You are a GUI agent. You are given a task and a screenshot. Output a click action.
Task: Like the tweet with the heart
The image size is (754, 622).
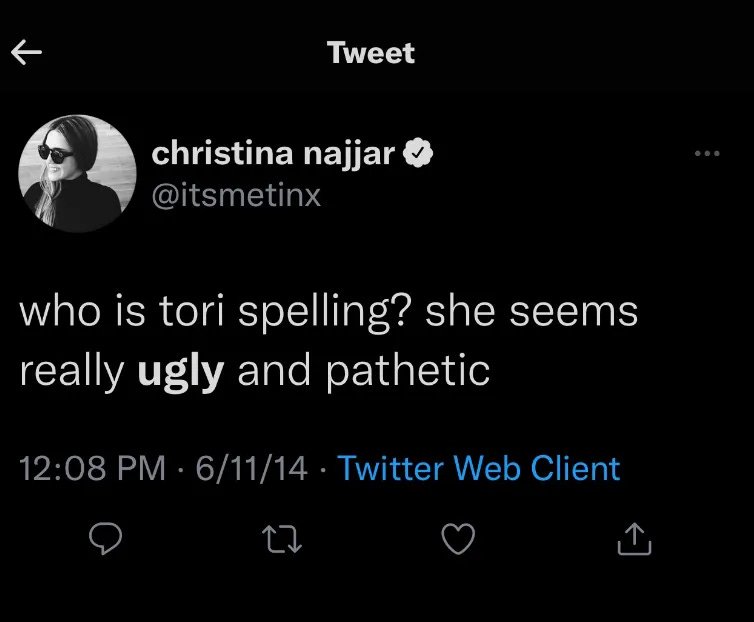tap(457, 540)
